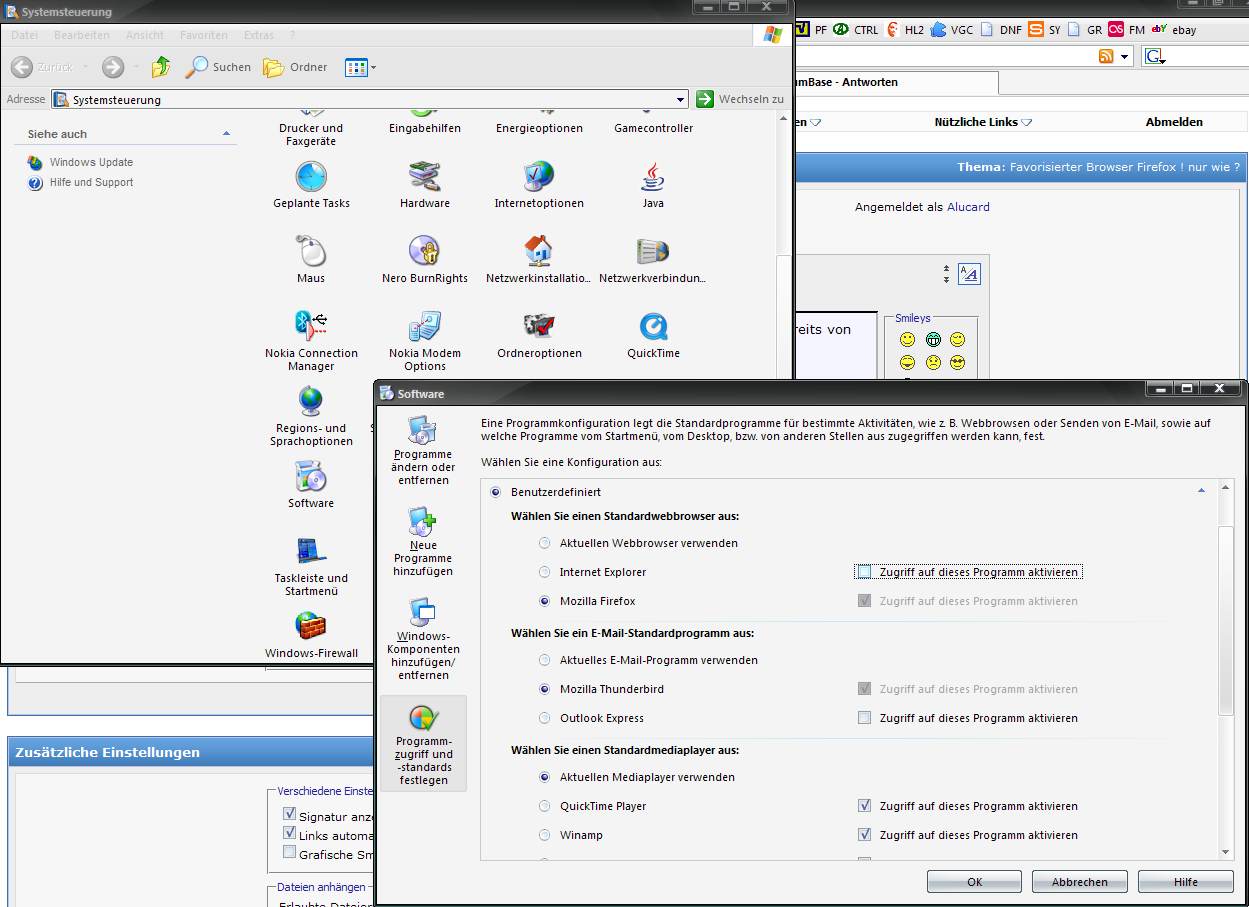Image resolution: width=1249 pixels, height=907 pixels.
Task: Click the Hilfe button in Software dialog
Action: [1186, 882]
